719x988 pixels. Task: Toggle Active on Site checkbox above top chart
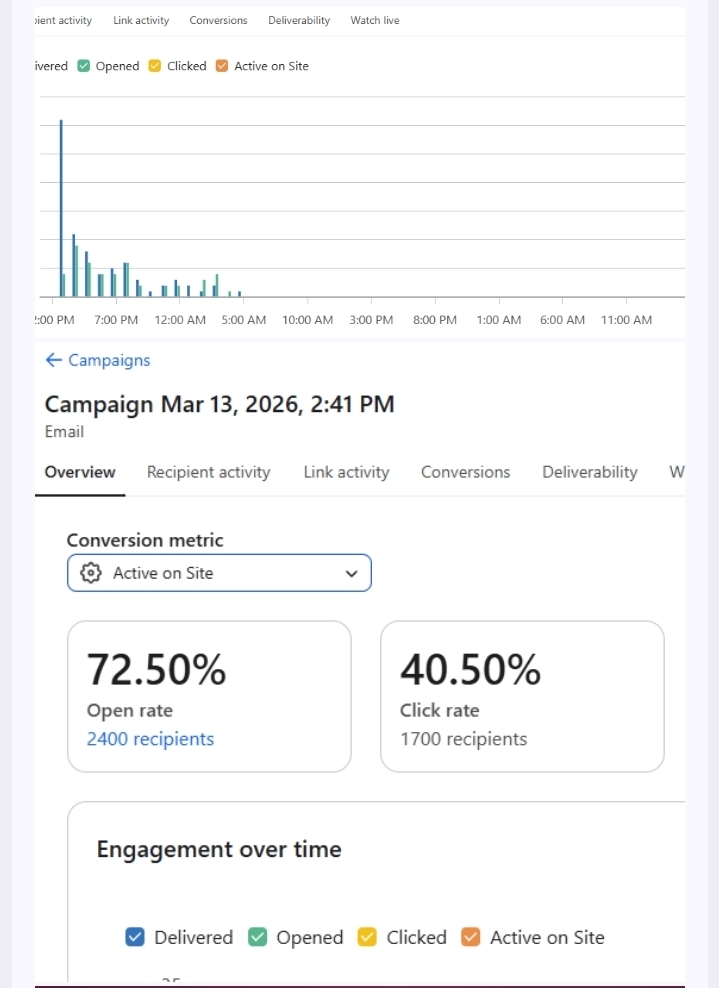click(x=222, y=66)
